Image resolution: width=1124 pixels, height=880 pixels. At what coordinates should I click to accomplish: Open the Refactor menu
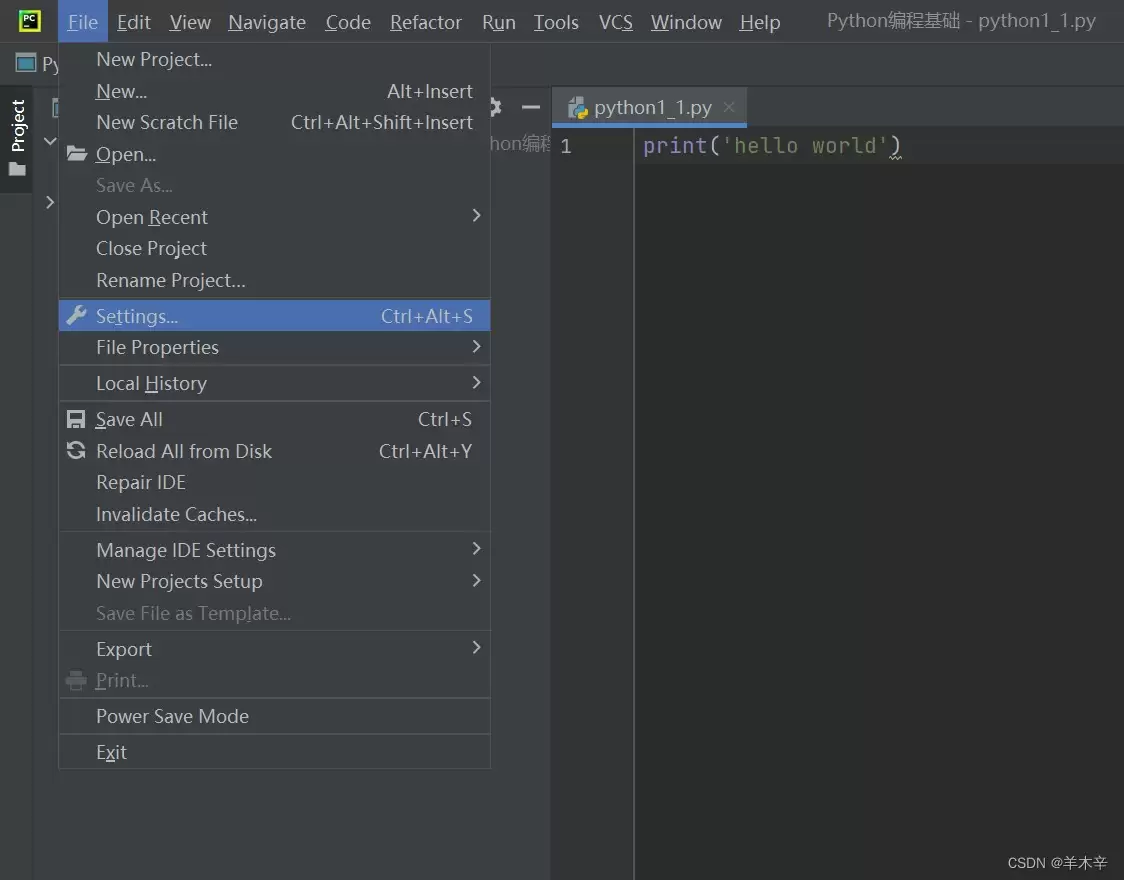(x=426, y=22)
